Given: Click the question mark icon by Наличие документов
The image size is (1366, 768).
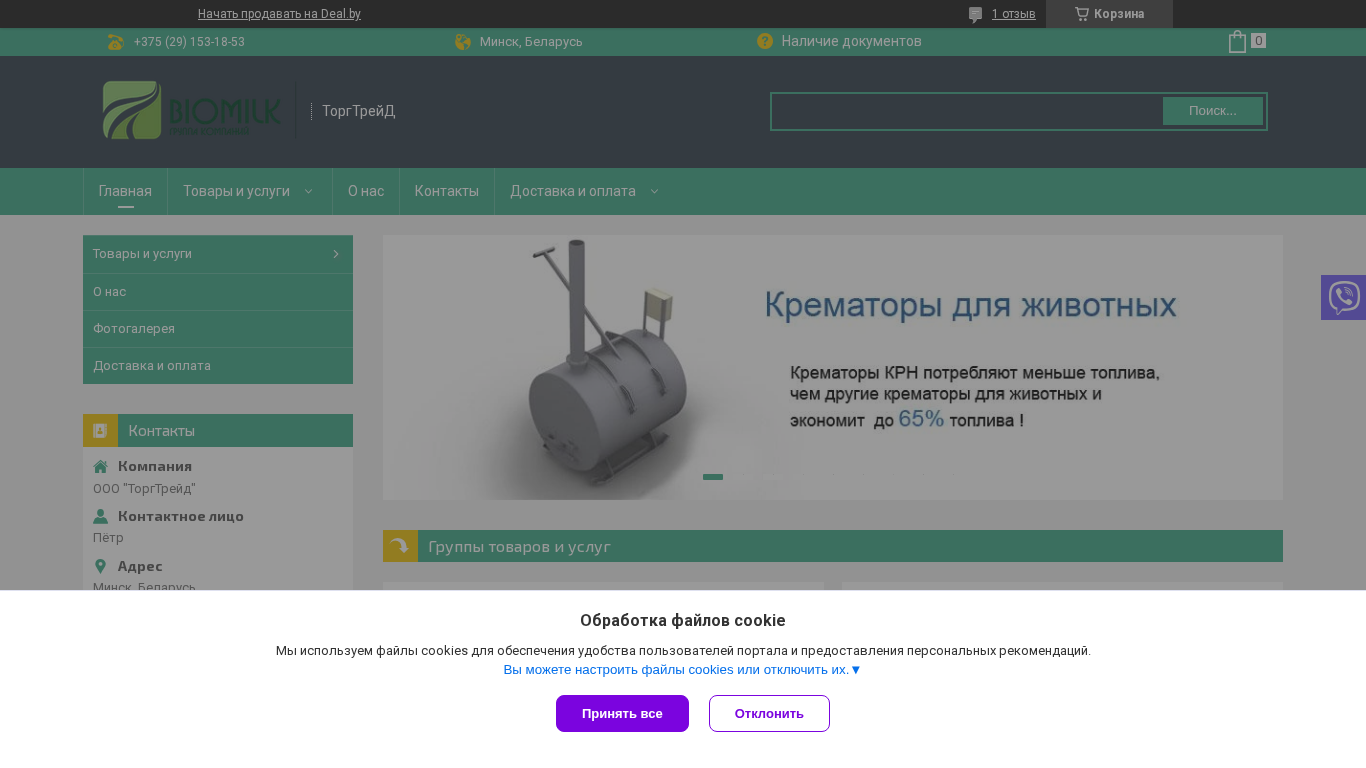Looking at the screenshot, I should [x=765, y=41].
